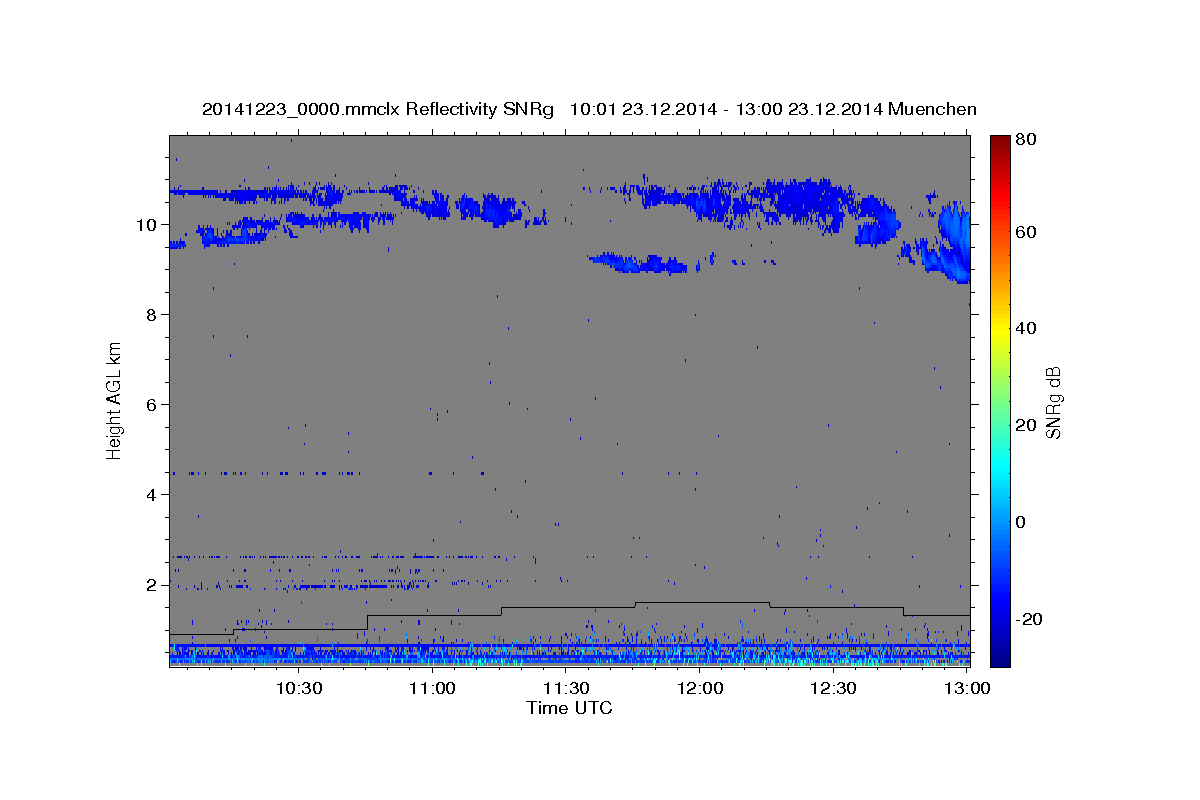The image size is (1200, 800).
Task: Click the colorbar value 40
Action: coord(1027,328)
